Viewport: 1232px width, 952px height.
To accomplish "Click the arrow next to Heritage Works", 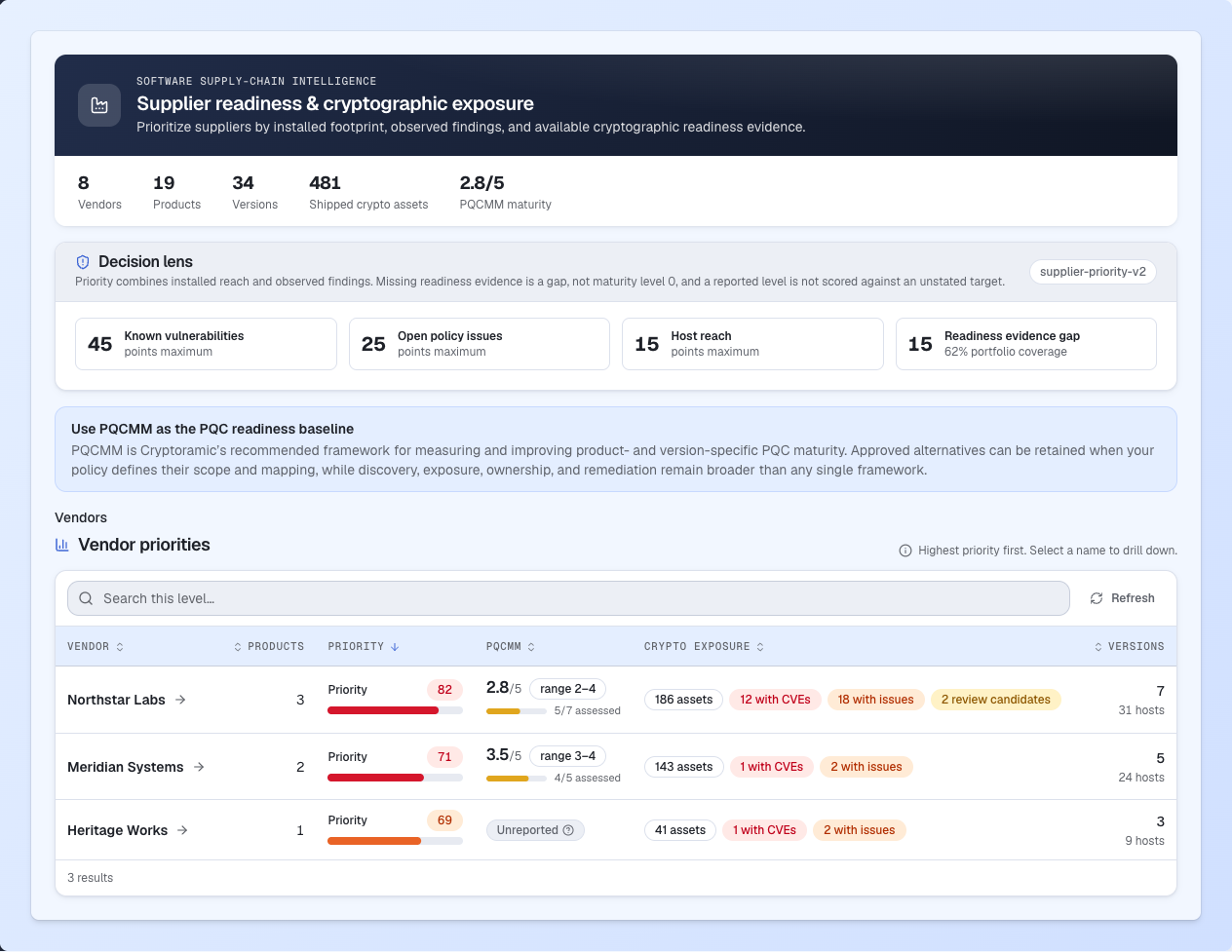I will (x=182, y=830).
